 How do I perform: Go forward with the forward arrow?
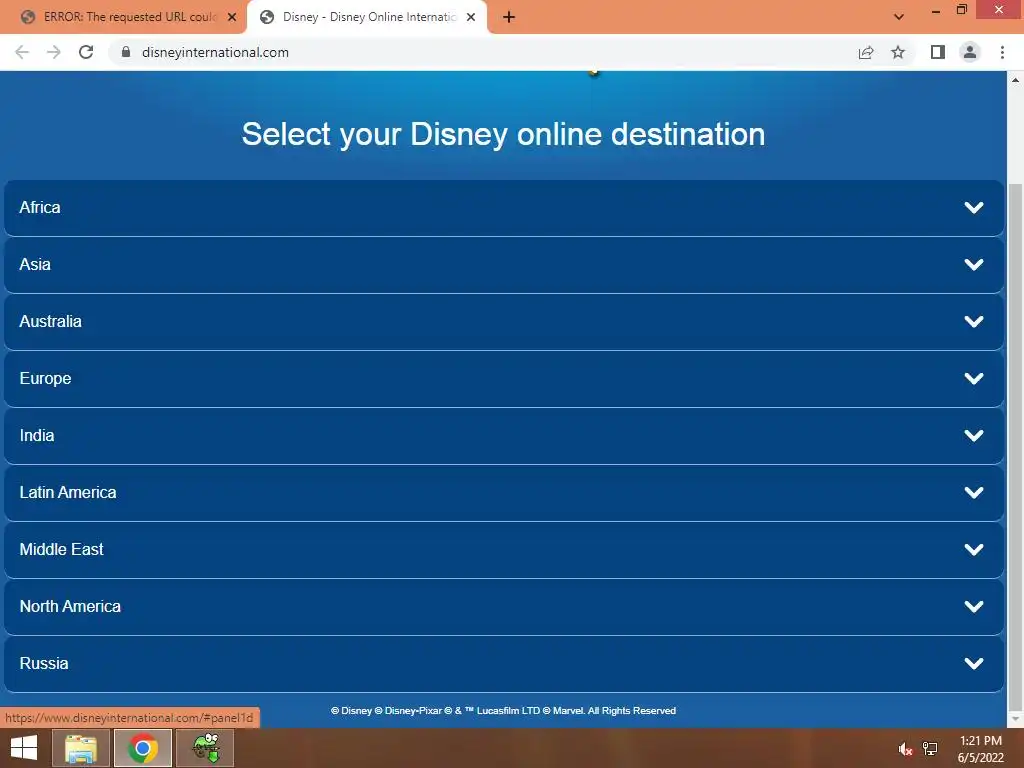pyautogui.click(x=54, y=52)
